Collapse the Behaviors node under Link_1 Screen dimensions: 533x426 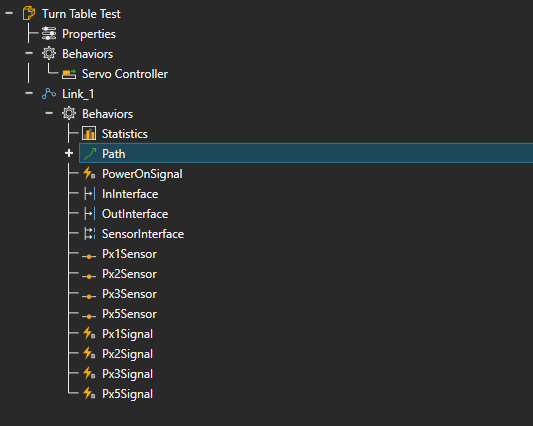(x=49, y=113)
